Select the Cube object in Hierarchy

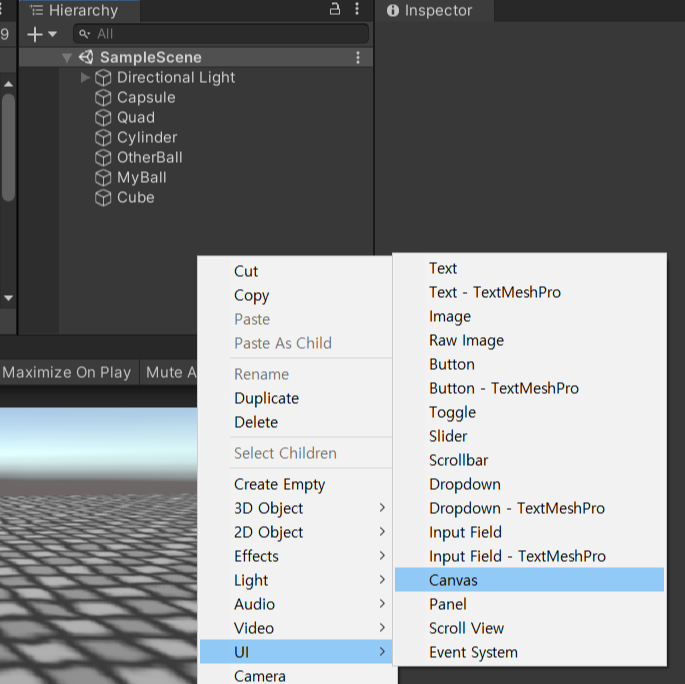[x=136, y=197]
